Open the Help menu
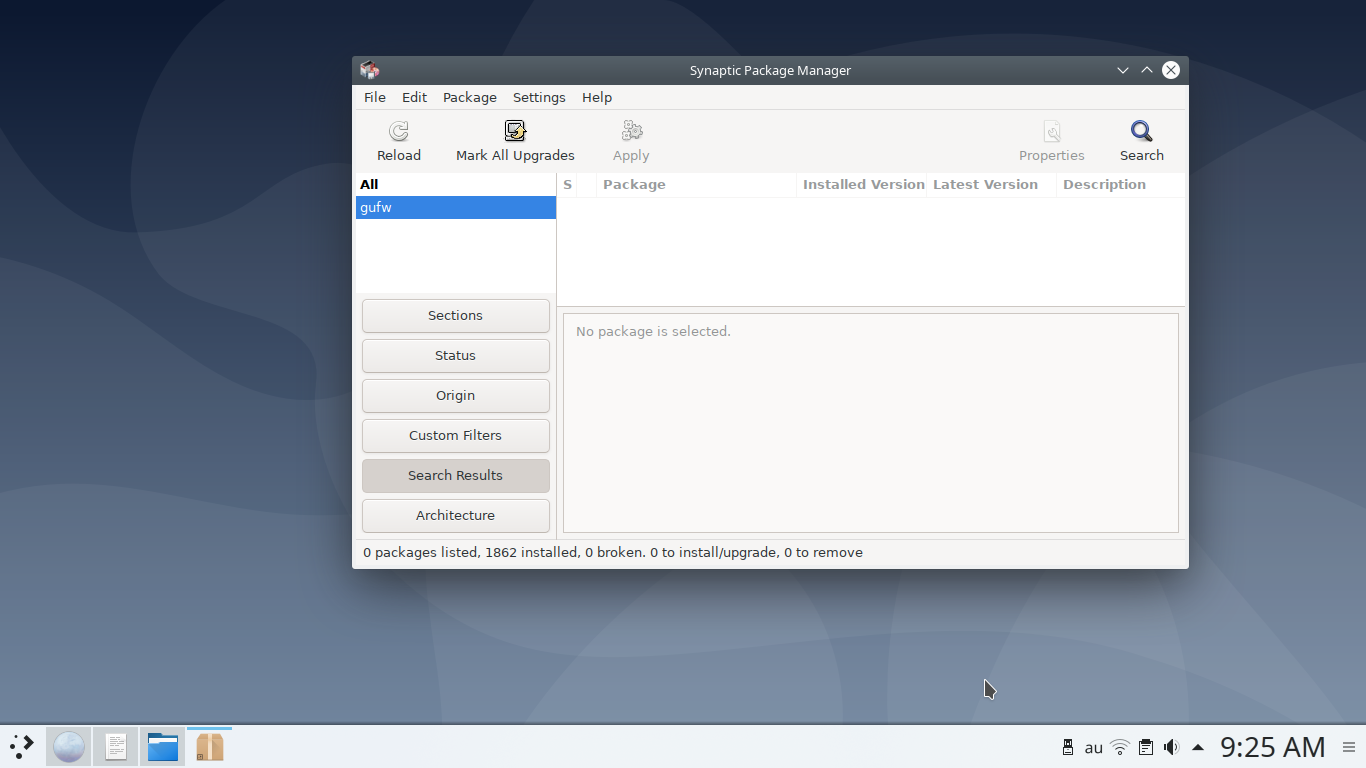The width and height of the screenshot is (1366, 768). [x=597, y=97]
